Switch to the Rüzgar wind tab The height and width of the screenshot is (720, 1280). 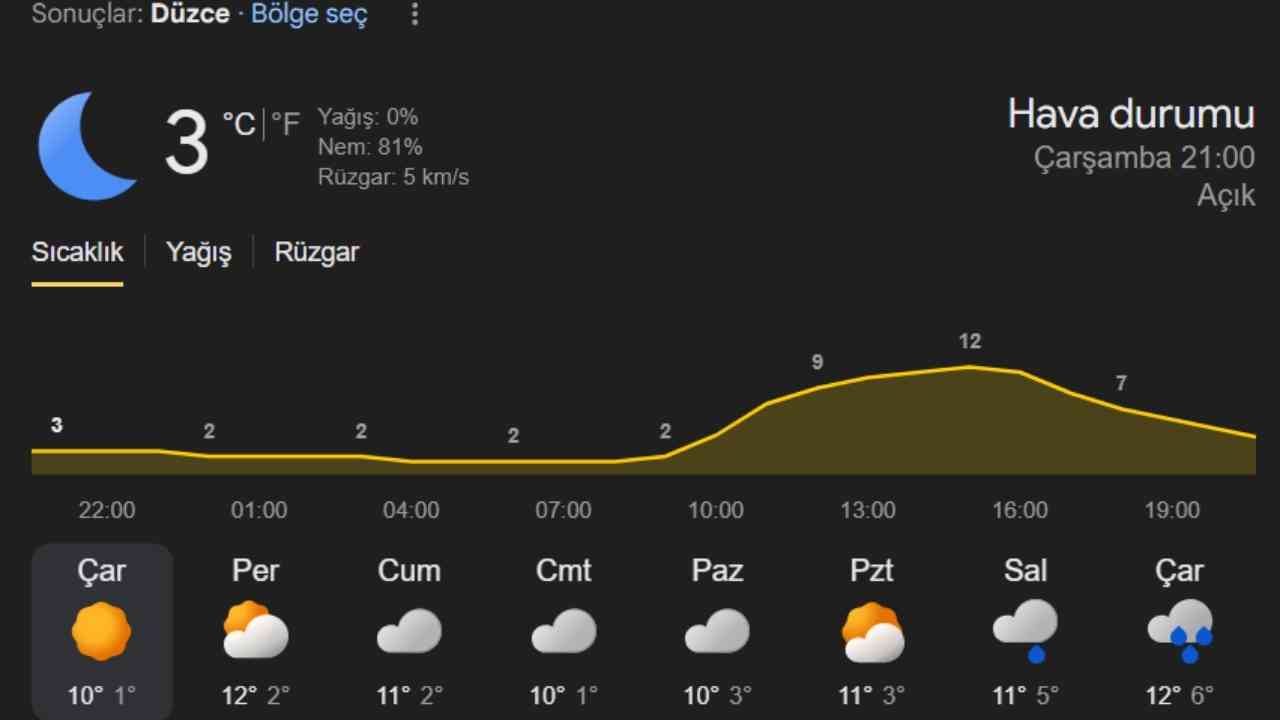pos(316,252)
